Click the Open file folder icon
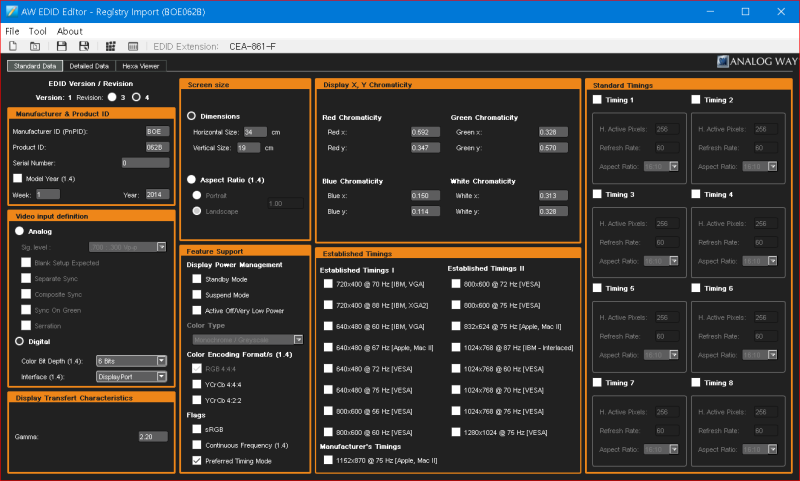The height and width of the screenshot is (481, 800). pyautogui.click(x=35, y=46)
